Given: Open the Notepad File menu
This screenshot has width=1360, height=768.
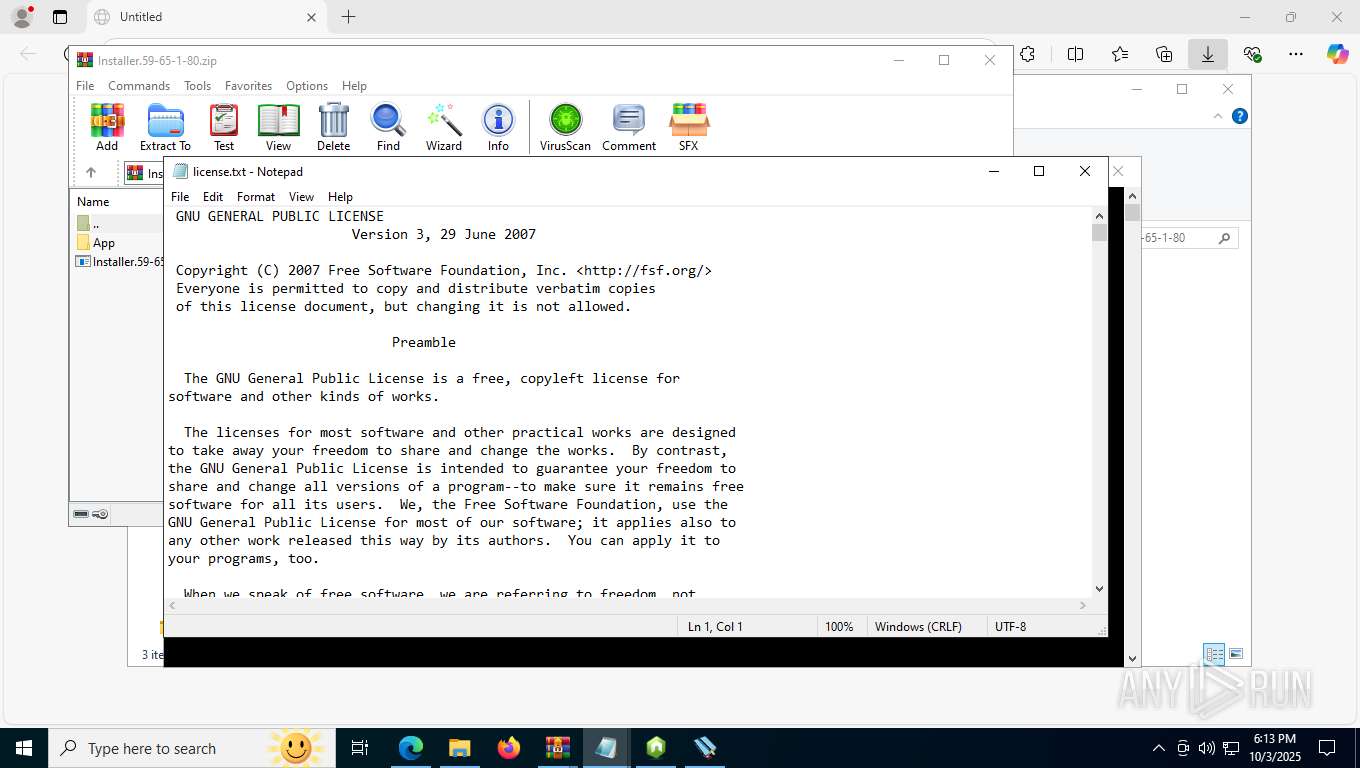Looking at the screenshot, I should click(x=180, y=197).
